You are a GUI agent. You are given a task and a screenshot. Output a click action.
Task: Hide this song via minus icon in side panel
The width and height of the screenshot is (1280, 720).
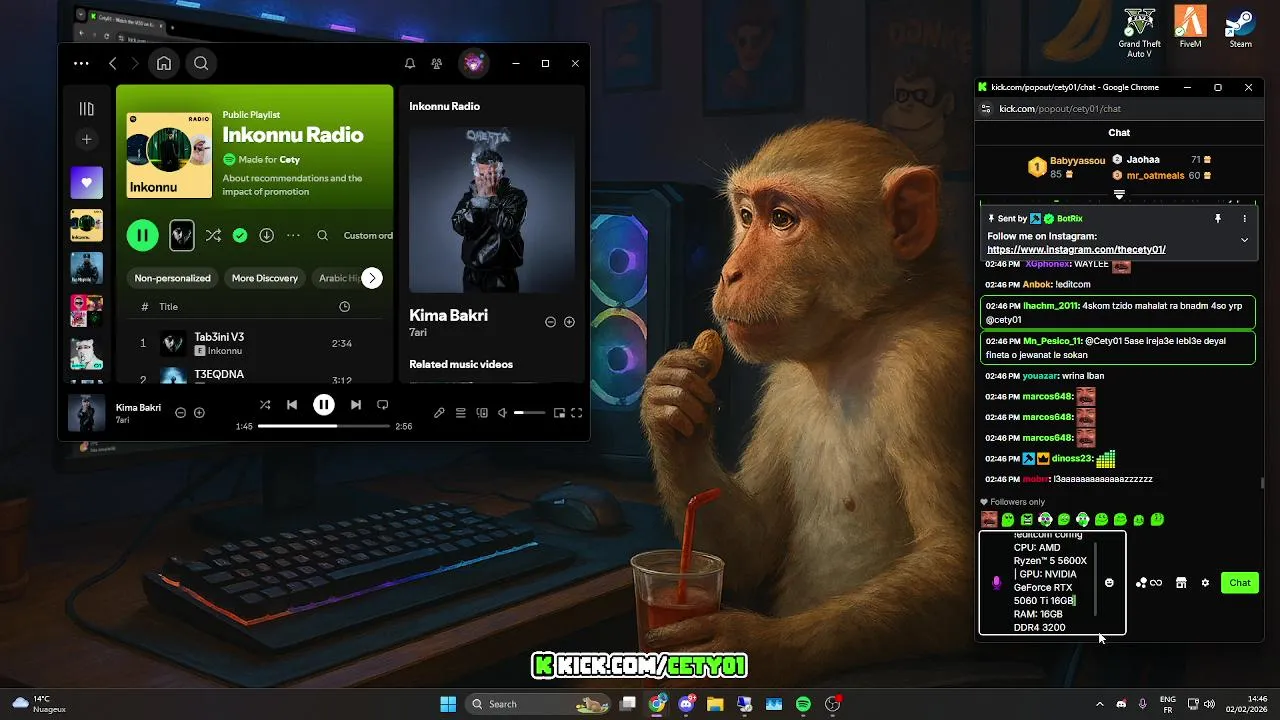550,322
